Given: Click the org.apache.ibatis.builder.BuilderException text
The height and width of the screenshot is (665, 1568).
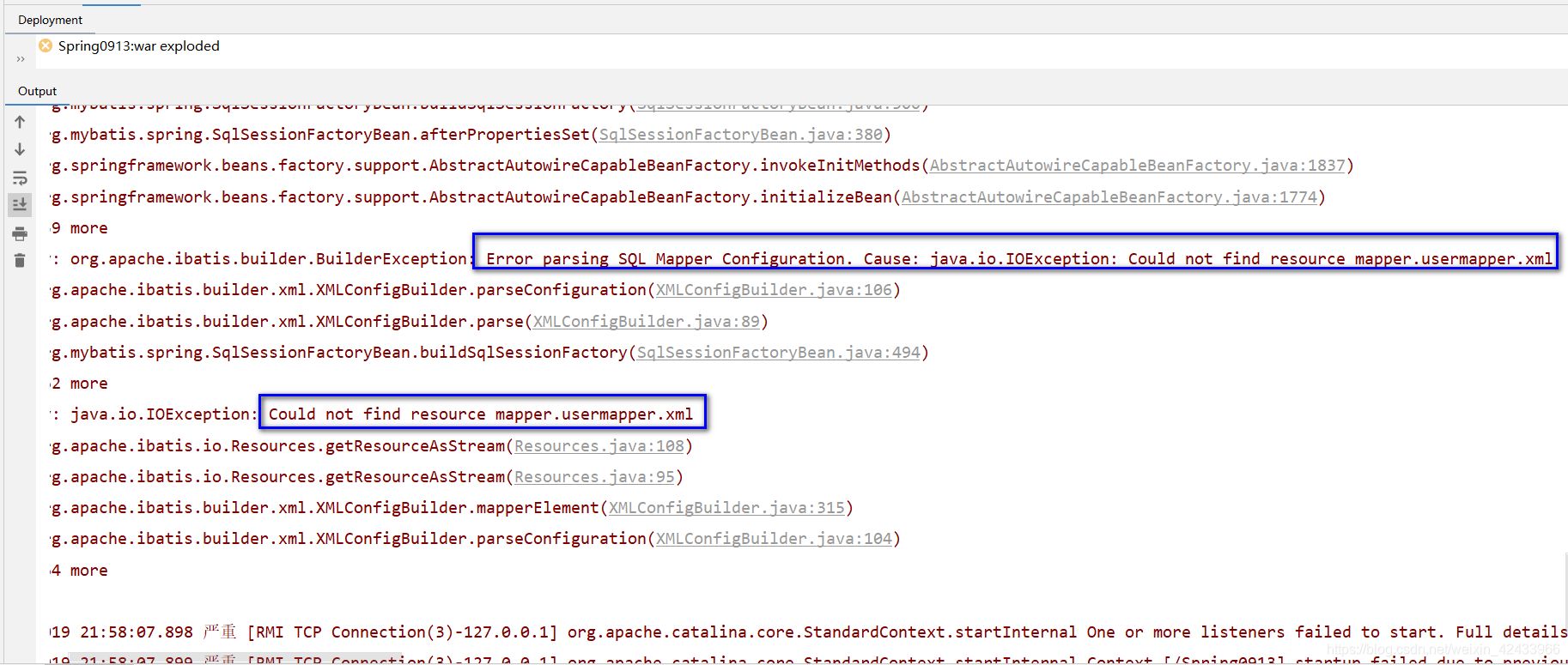Looking at the screenshot, I should pos(270,259).
